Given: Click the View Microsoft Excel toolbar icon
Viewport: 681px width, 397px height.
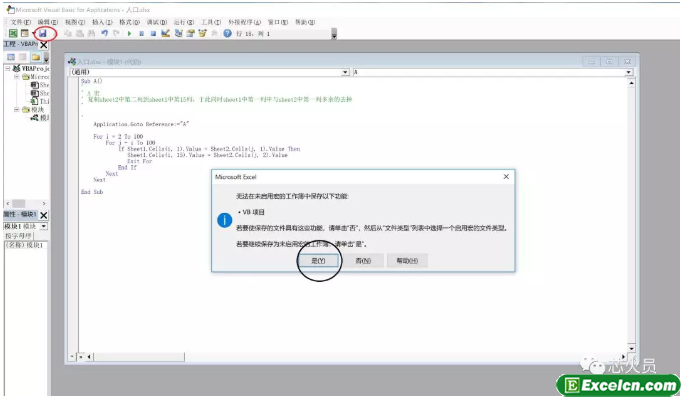Looking at the screenshot, I should [13, 33].
